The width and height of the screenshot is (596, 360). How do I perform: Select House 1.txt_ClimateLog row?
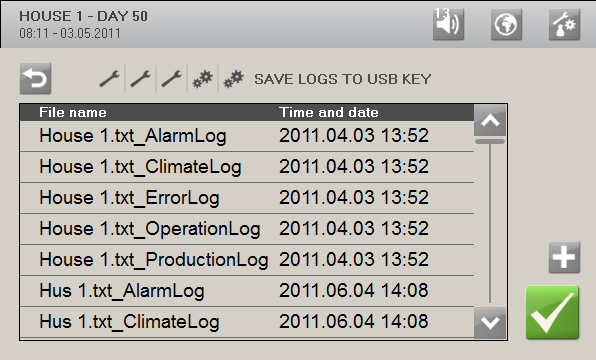click(x=247, y=167)
